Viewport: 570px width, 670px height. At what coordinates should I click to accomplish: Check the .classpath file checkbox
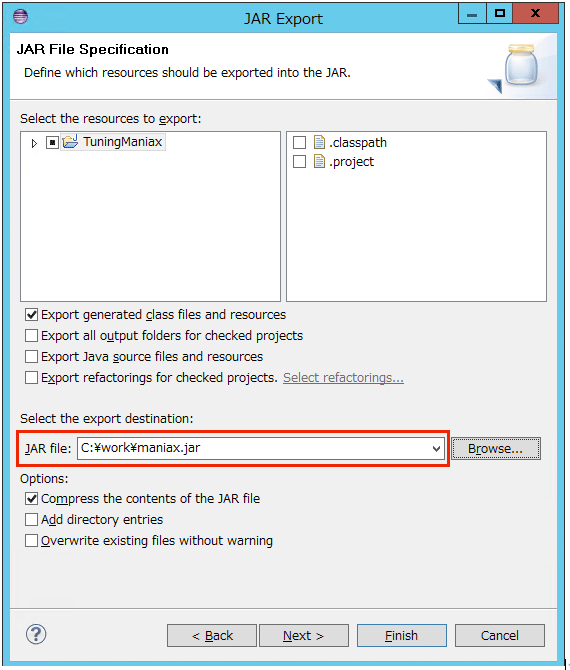coord(299,142)
